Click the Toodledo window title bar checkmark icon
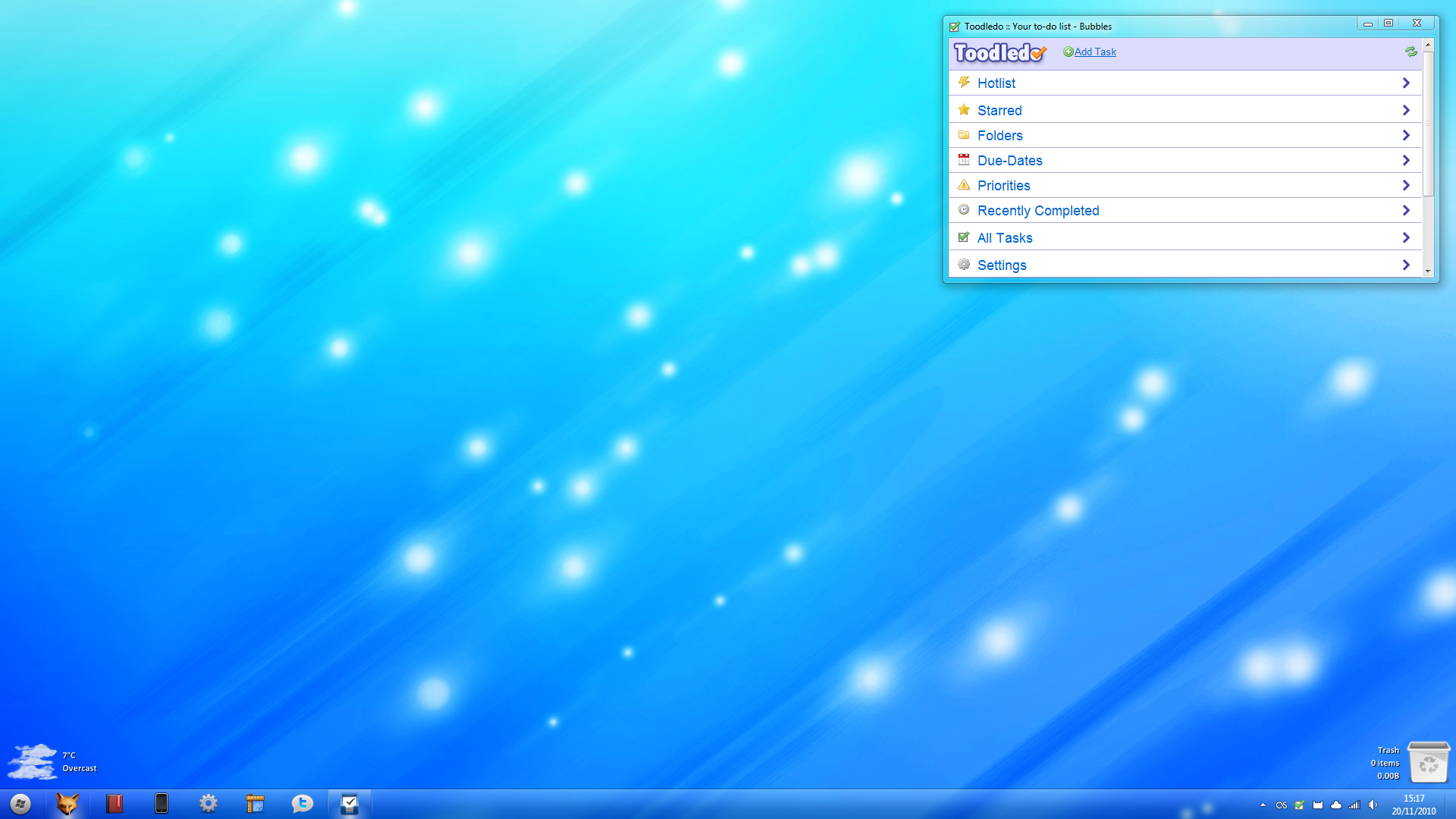The width and height of the screenshot is (1456, 819). 955,27
